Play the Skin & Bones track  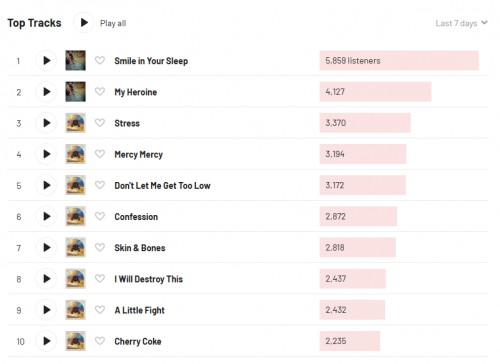coord(46,248)
